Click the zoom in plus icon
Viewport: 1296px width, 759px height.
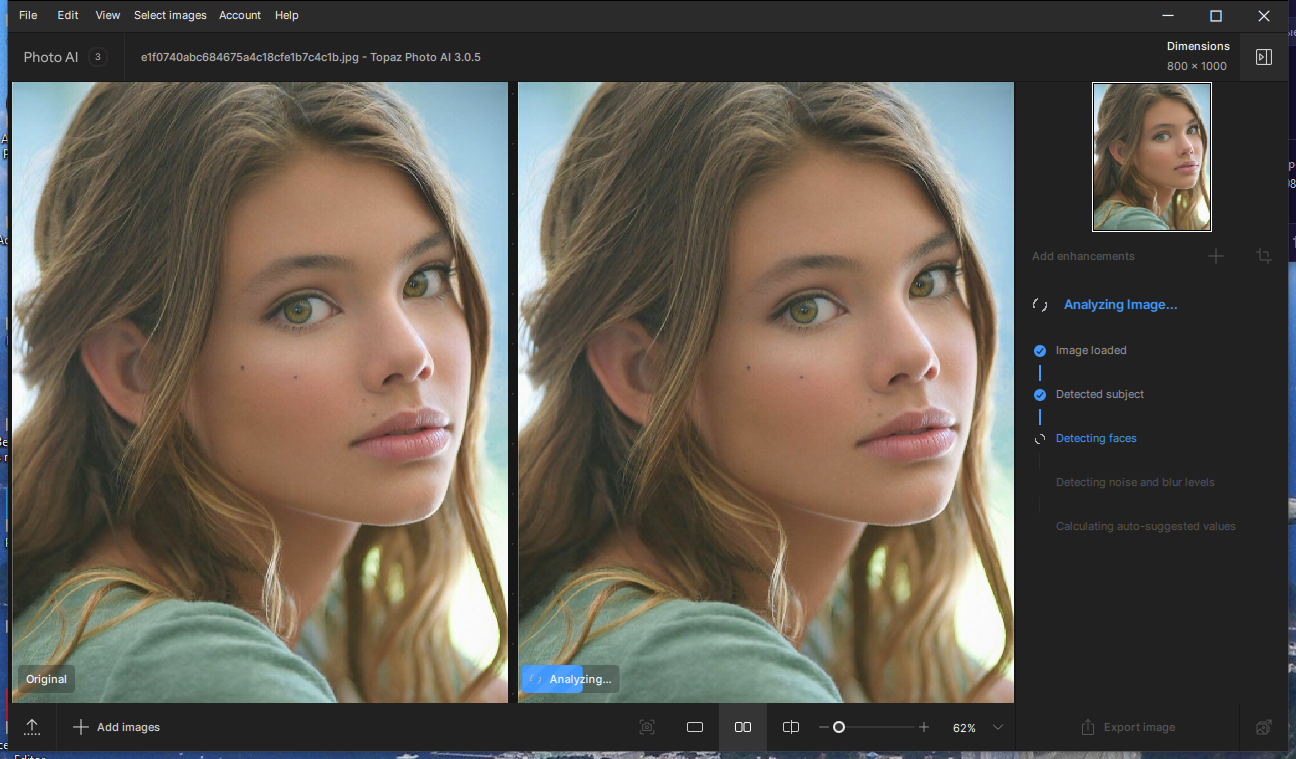pos(924,727)
